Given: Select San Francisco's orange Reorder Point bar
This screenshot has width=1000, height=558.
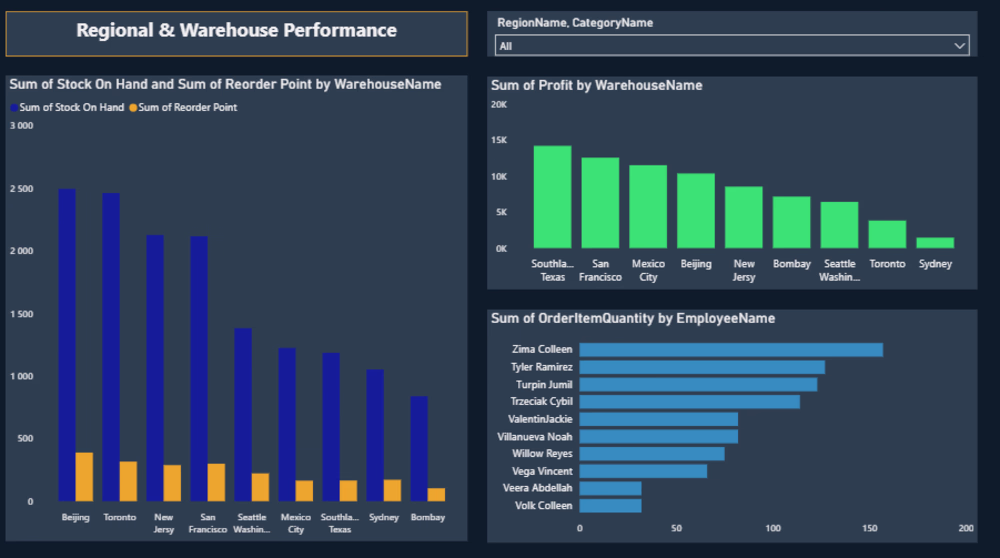Looking at the screenshot, I should pos(216,483).
